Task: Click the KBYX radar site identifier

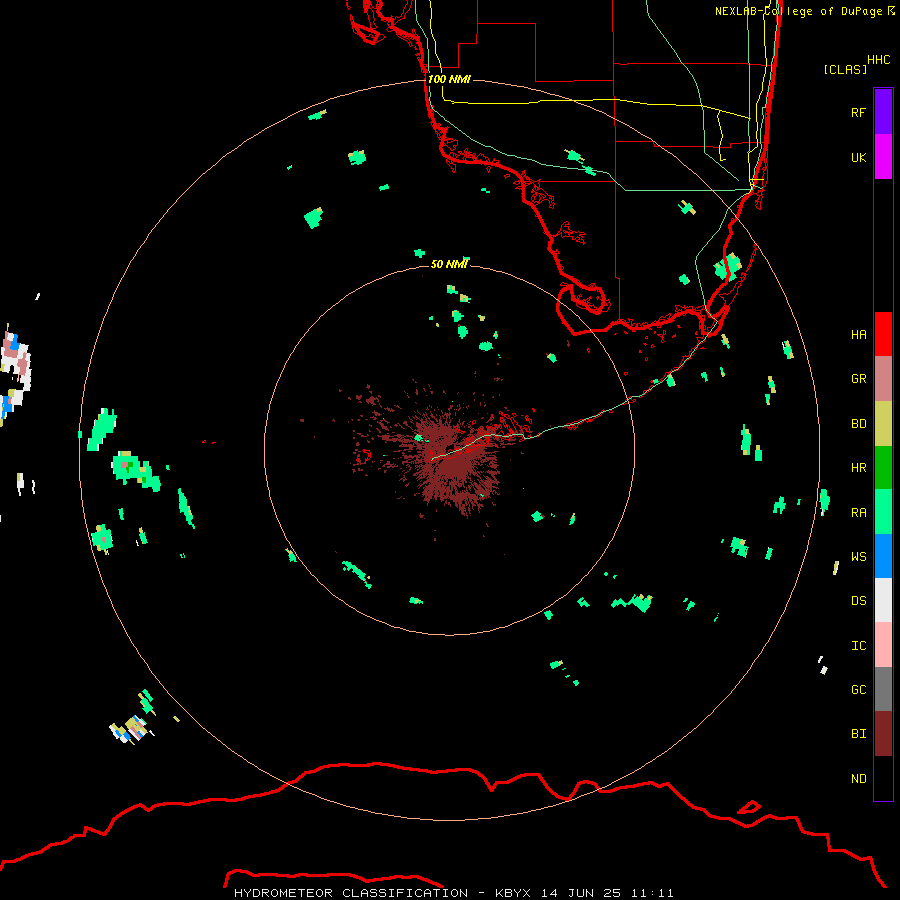Action: point(513,893)
